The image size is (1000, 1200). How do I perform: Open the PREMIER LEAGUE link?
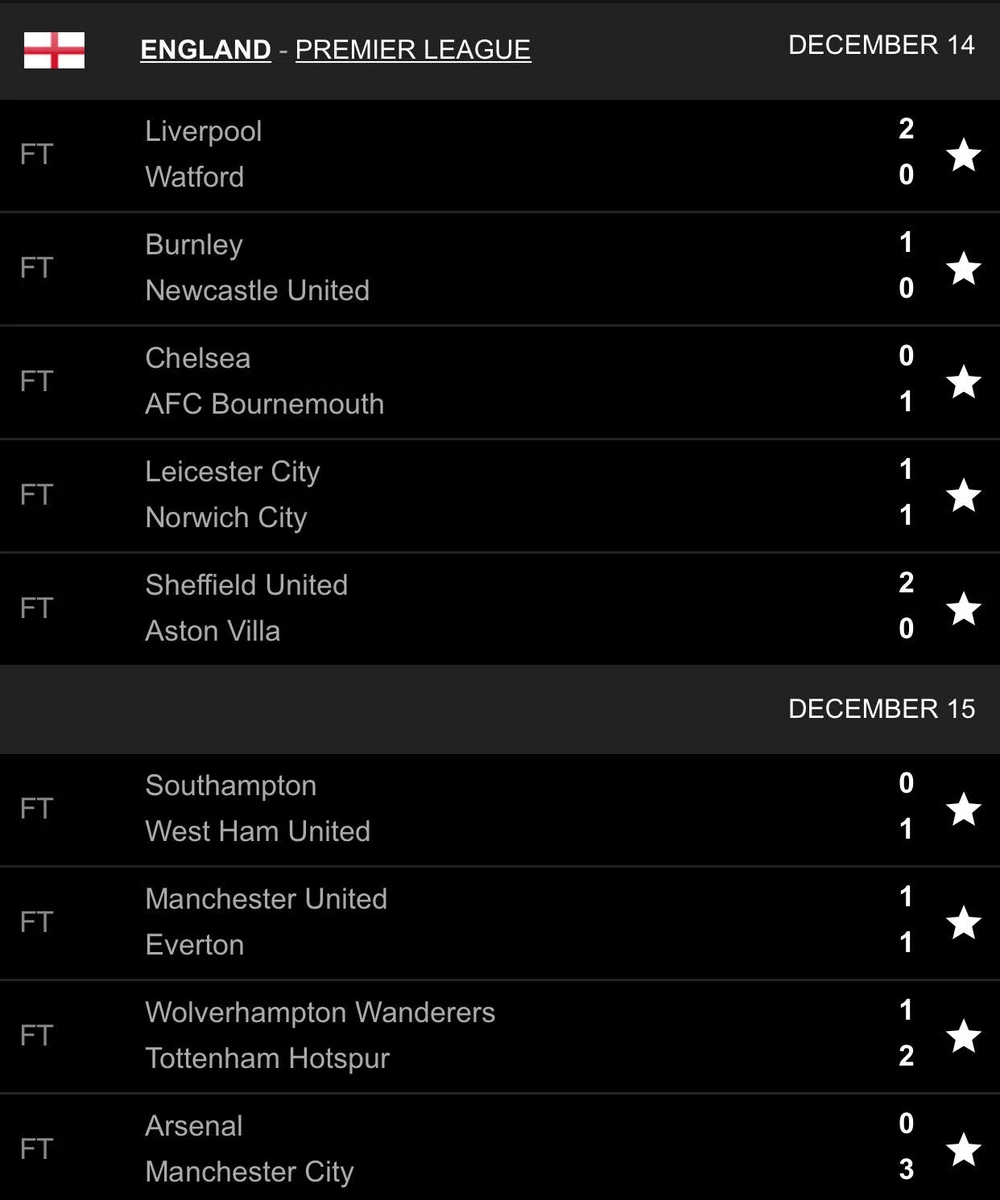[413, 50]
